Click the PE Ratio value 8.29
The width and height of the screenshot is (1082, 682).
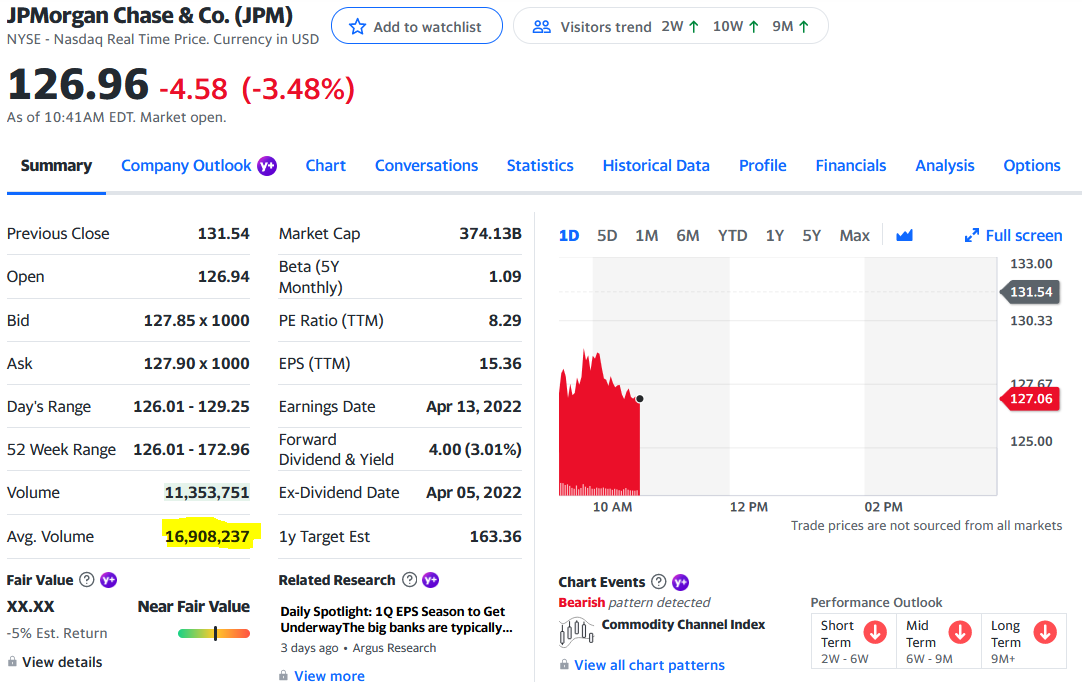pyautogui.click(x=505, y=320)
